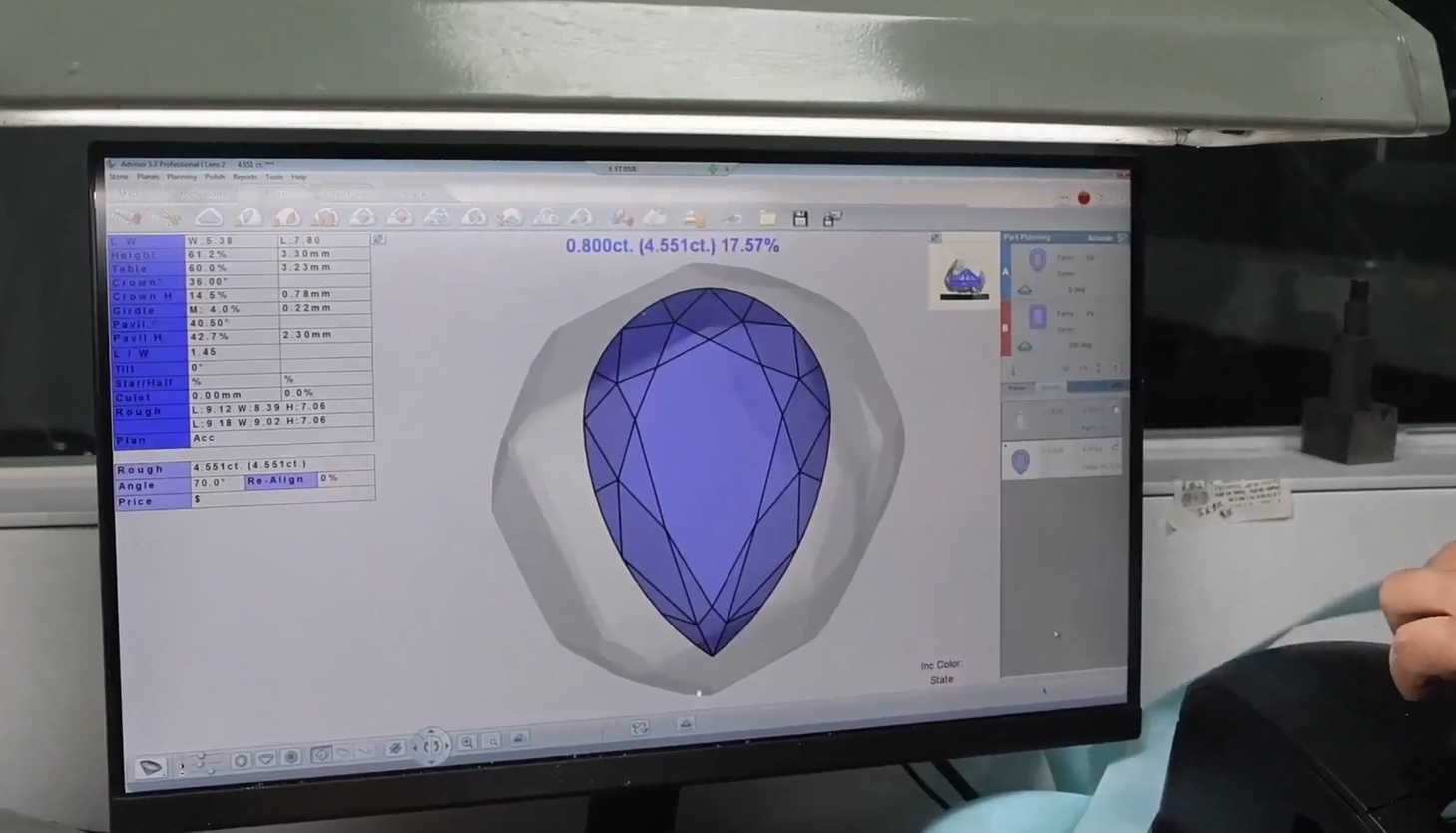Image resolution: width=1456 pixels, height=833 pixels.
Task: Click rotate control in navigation wheel
Action: coord(431,745)
